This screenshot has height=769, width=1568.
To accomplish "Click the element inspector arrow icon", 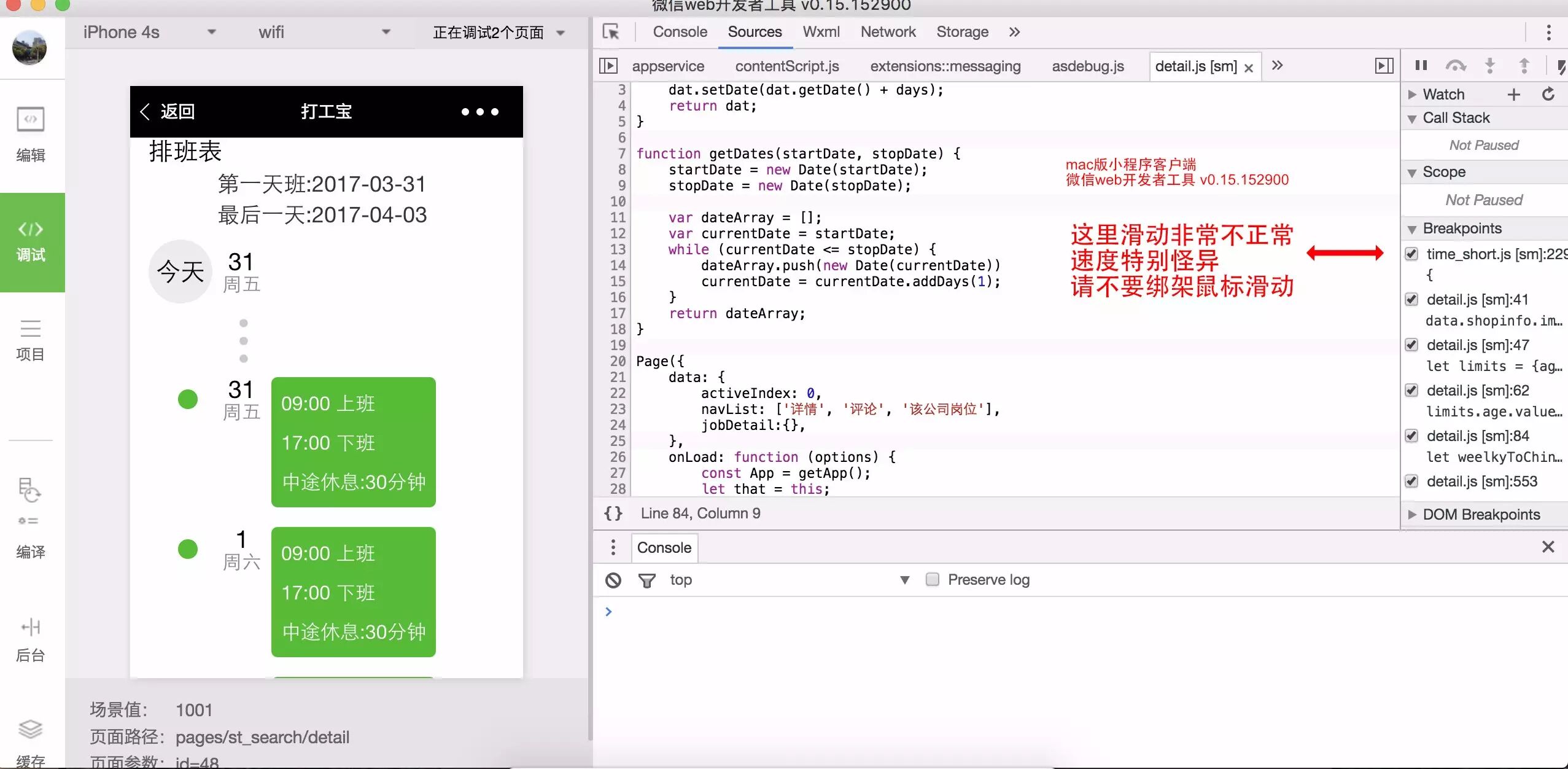I will (x=611, y=32).
